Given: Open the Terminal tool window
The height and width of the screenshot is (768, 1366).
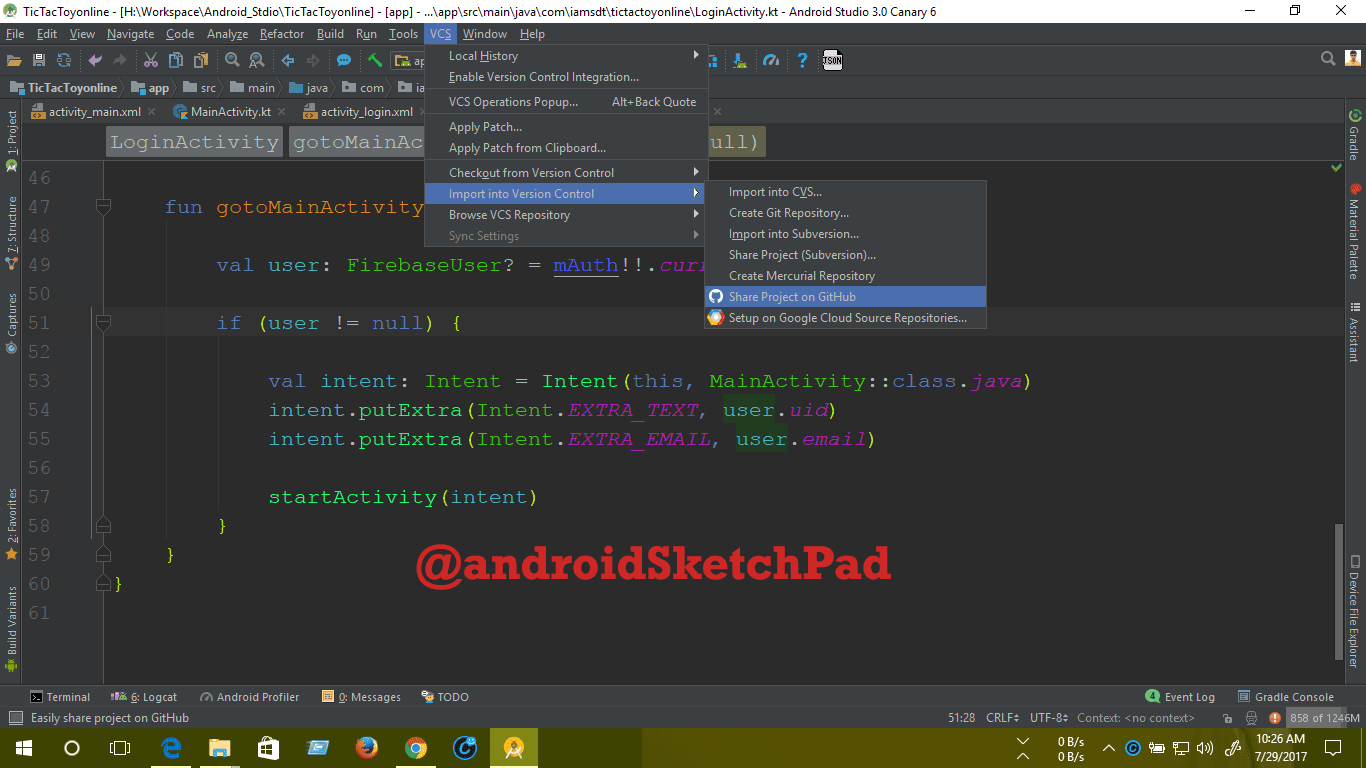Looking at the screenshot, I should (60, 697).
